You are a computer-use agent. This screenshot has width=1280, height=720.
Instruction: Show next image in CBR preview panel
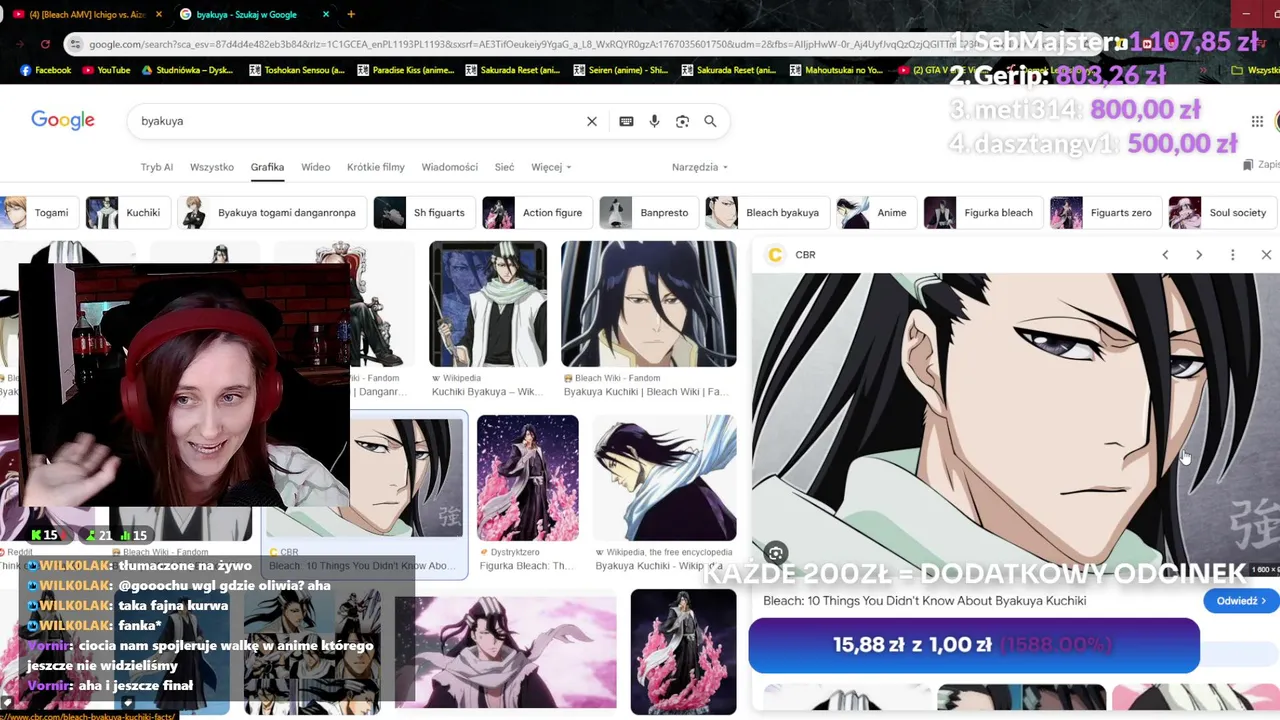1199,255
